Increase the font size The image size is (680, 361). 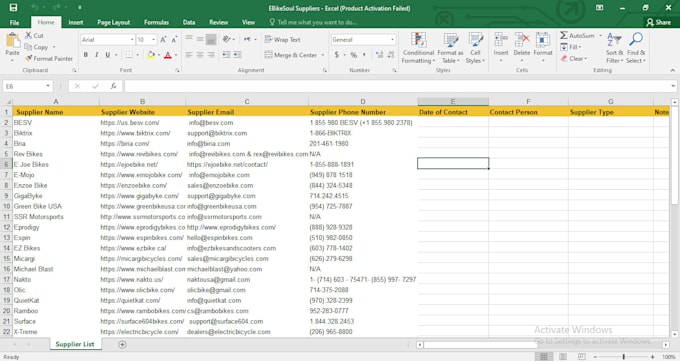click(163, 39)
